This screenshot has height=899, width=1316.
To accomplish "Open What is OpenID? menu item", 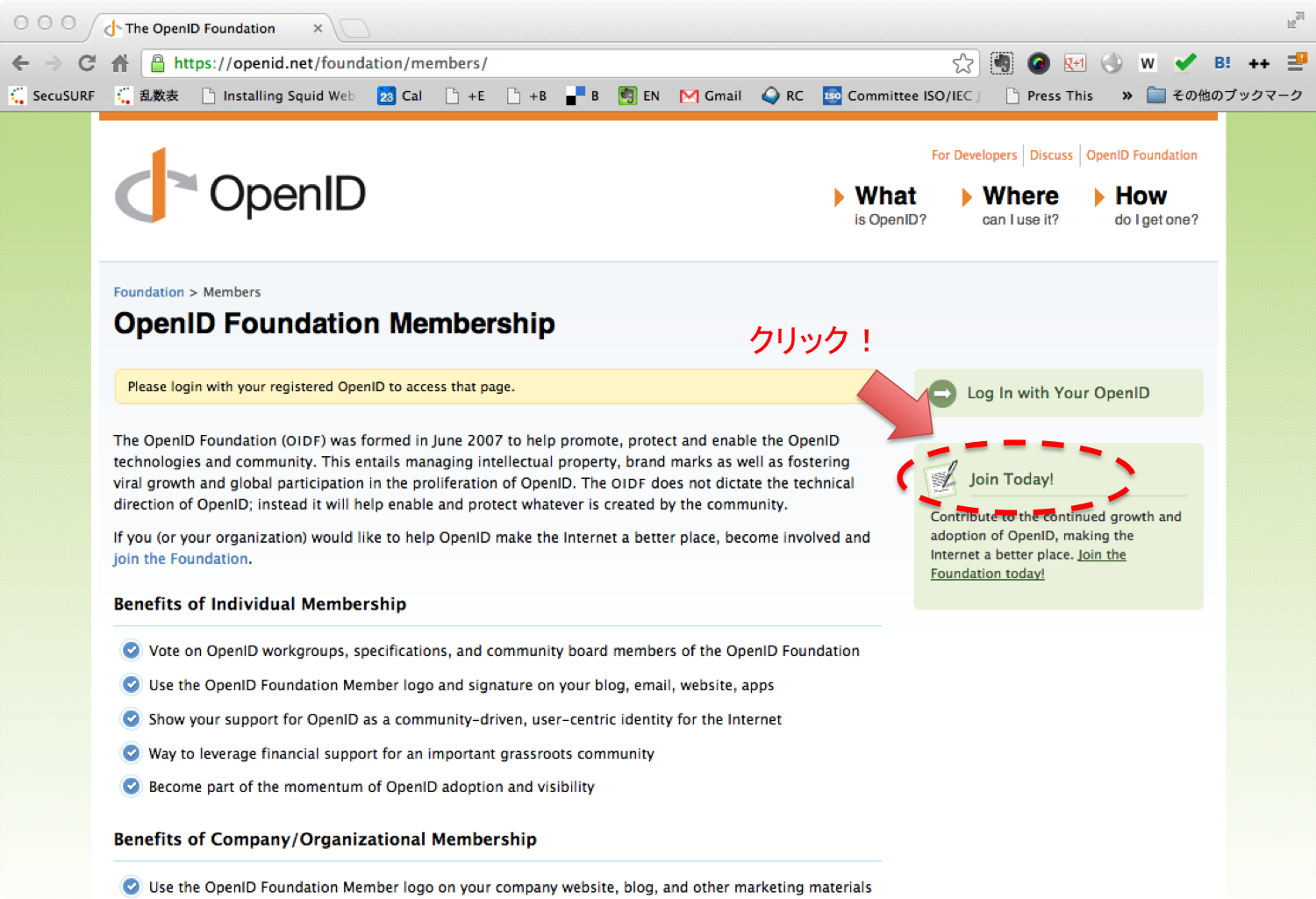I will coord(880,205).
